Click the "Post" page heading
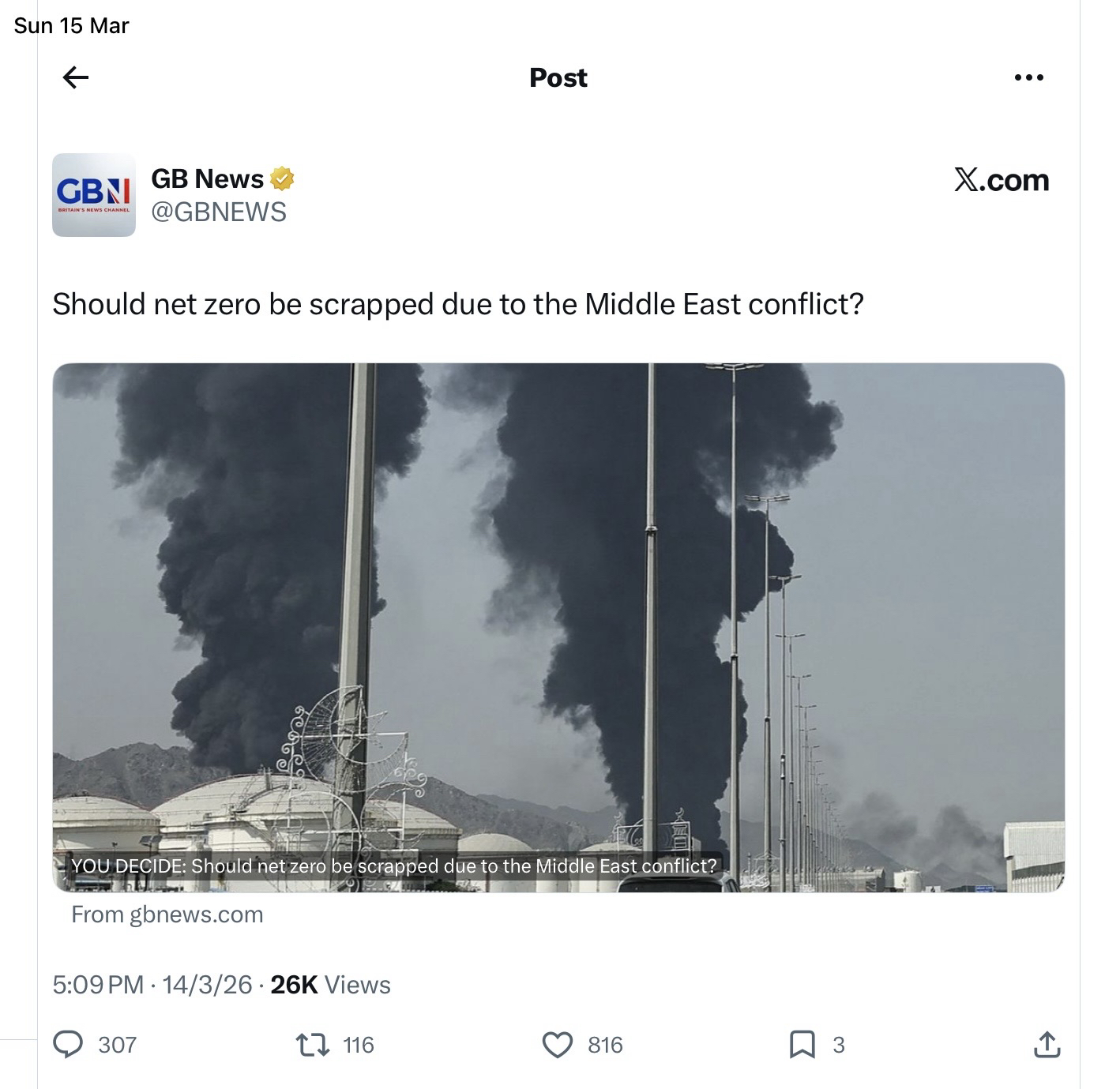The image size is (1120, 1089). click(x=558, y=77)
